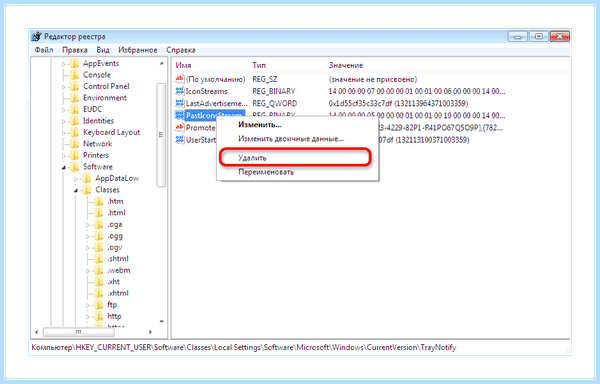
Task: Click the .htm folder icon
Action: coord(99,201)
